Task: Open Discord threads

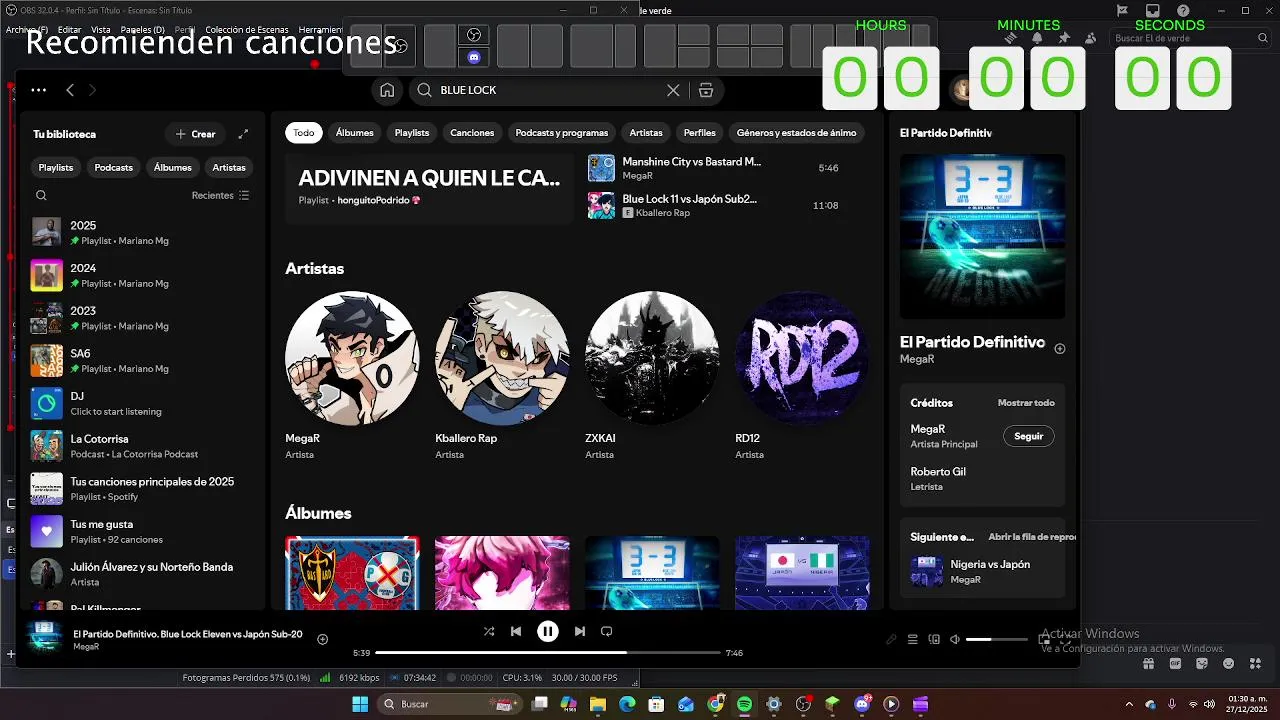Action: (1010, 38)
